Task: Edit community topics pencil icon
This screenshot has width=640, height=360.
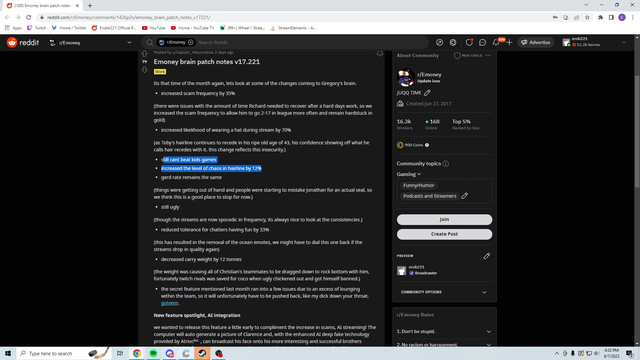Action: (464, 196)
